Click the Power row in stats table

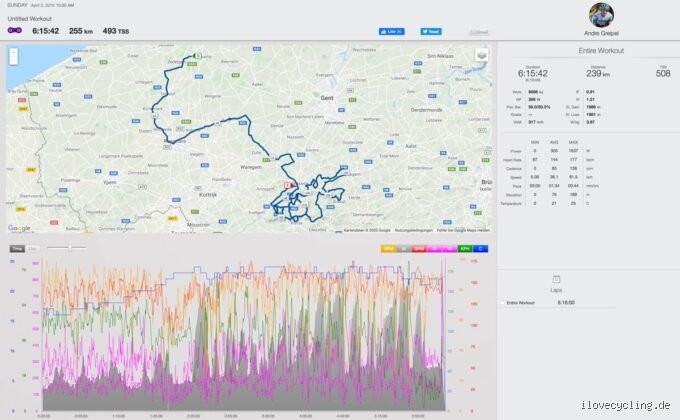551,151
